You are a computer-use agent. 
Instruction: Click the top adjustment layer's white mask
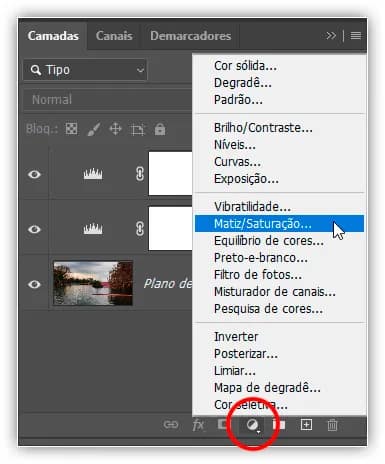(170, 173)
